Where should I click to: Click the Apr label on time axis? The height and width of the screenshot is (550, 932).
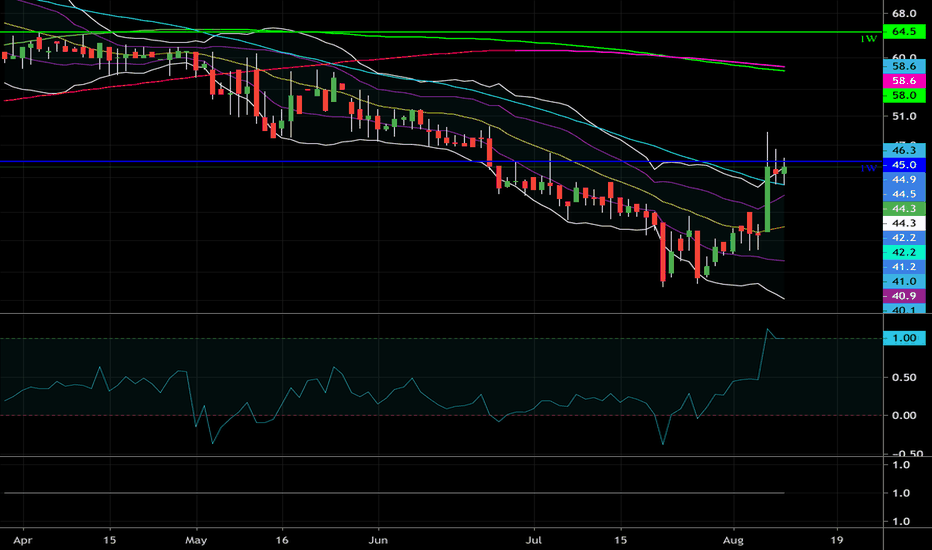pos(23,540)
